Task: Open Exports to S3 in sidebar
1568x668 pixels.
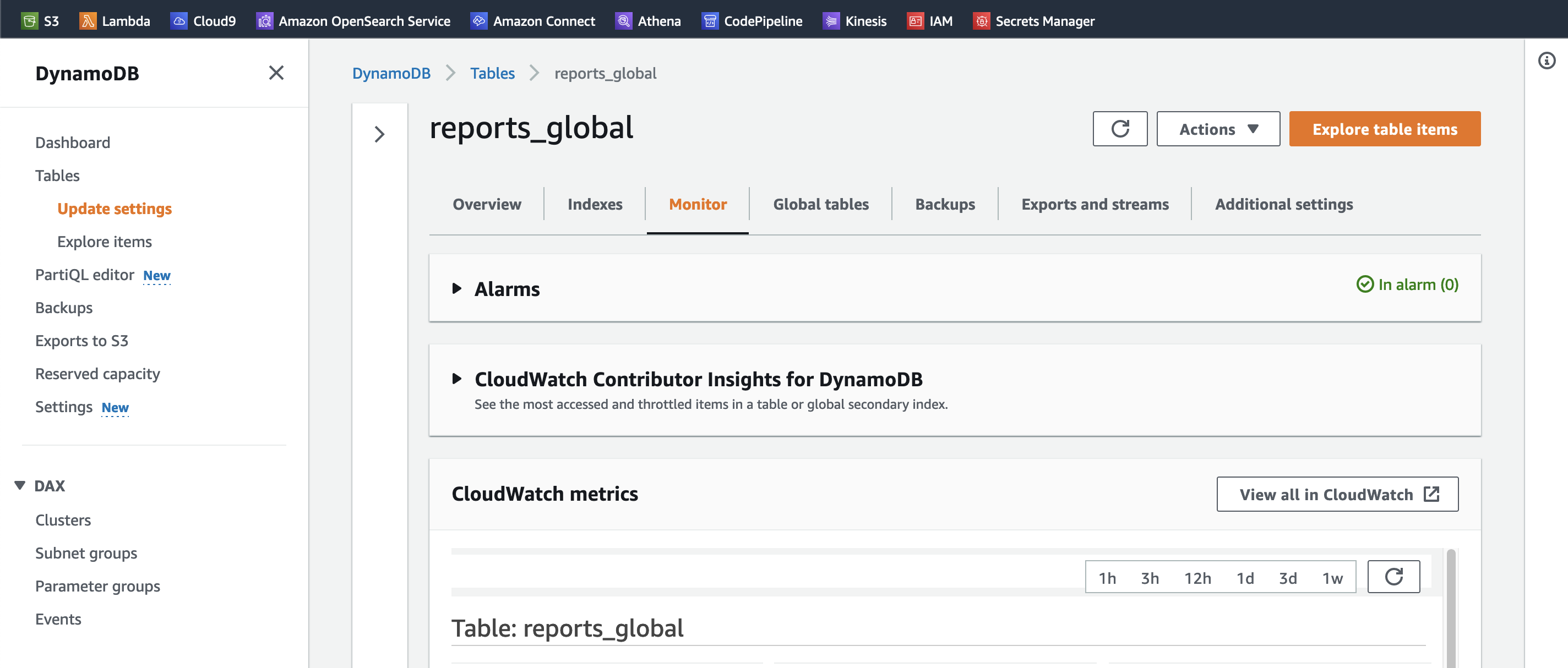Action: (81, 341)
